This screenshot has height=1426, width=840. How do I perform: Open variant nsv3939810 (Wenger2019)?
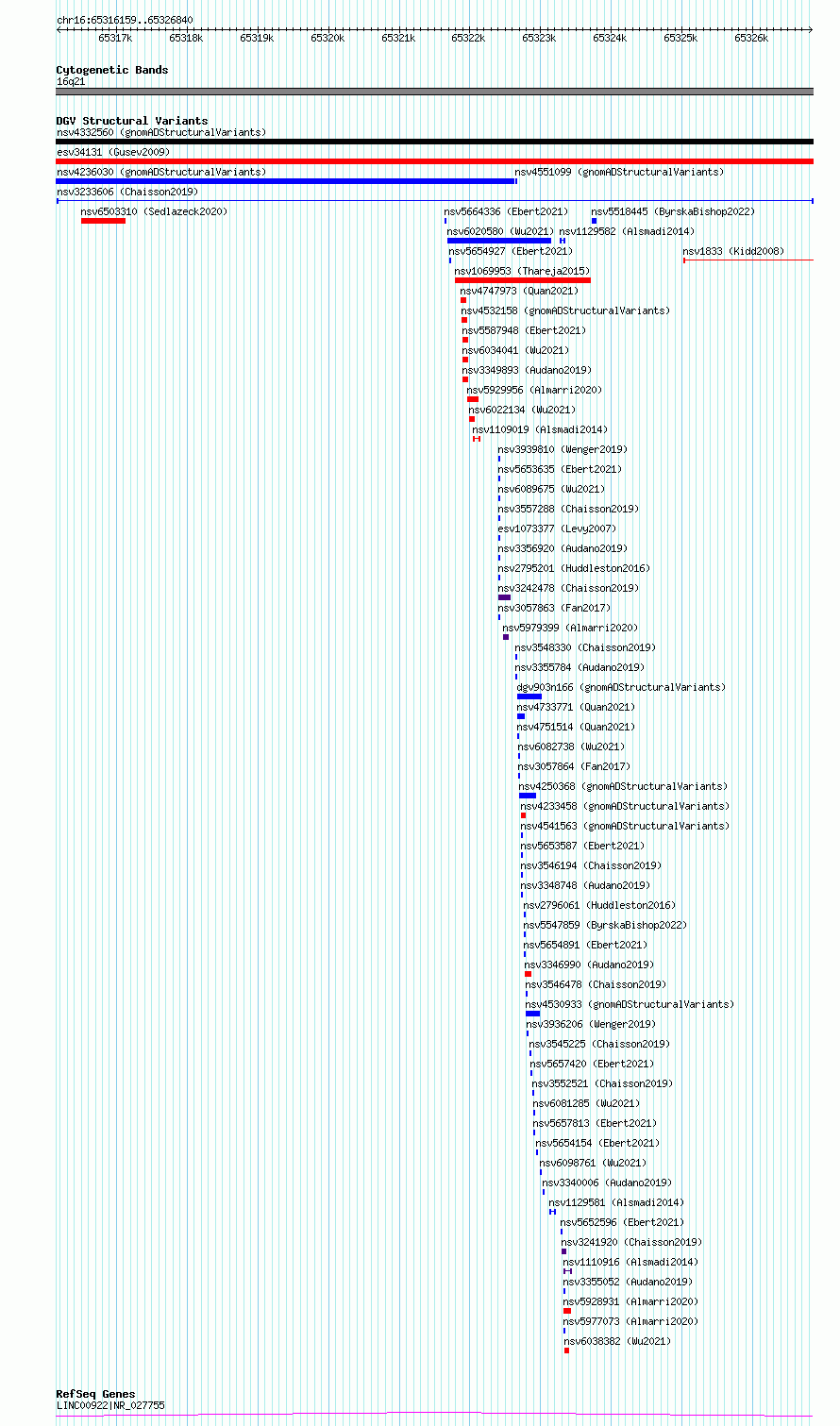tap(563, 449)
